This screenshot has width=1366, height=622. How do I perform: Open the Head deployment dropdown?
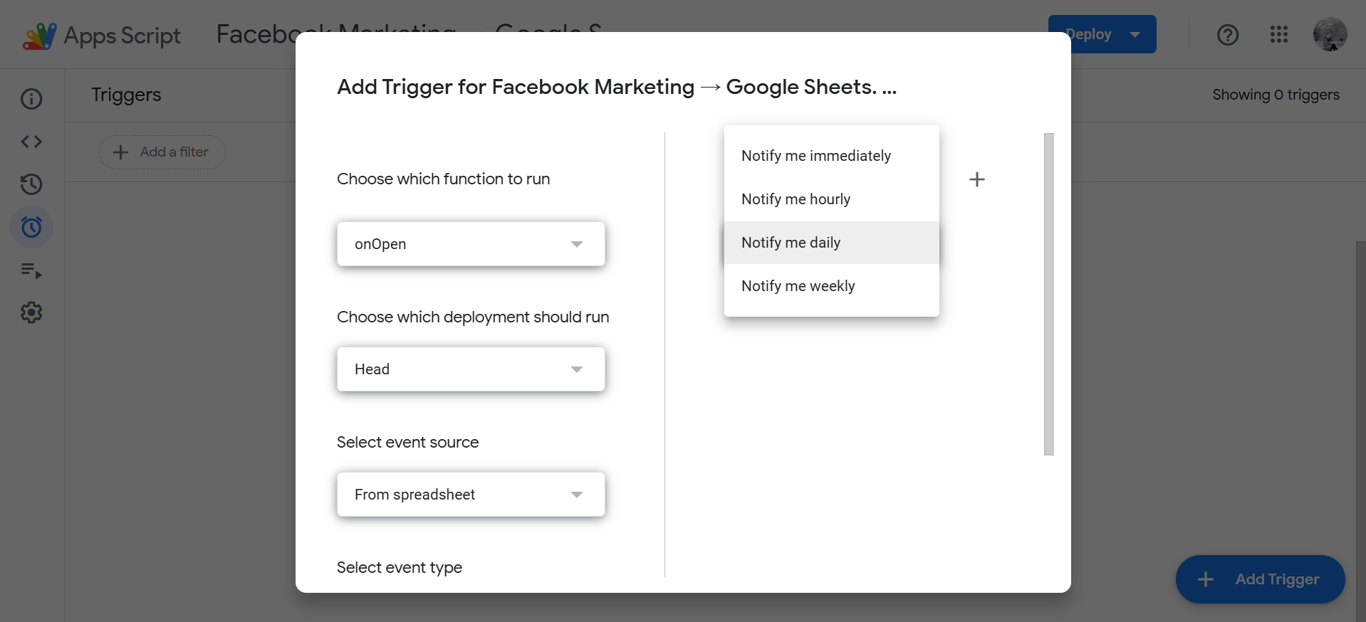point(471,369)
